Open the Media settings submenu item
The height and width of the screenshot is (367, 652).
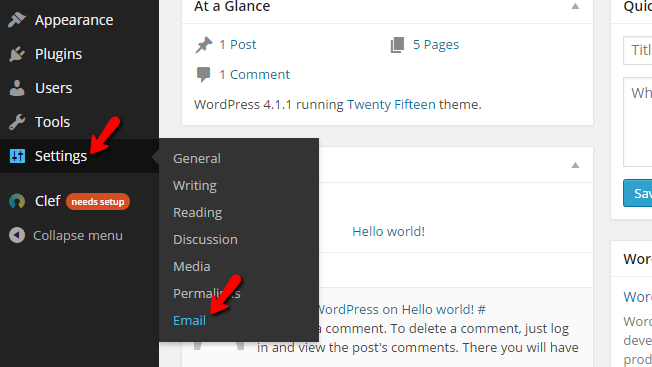pyautogui.click(x=192, y=266)
